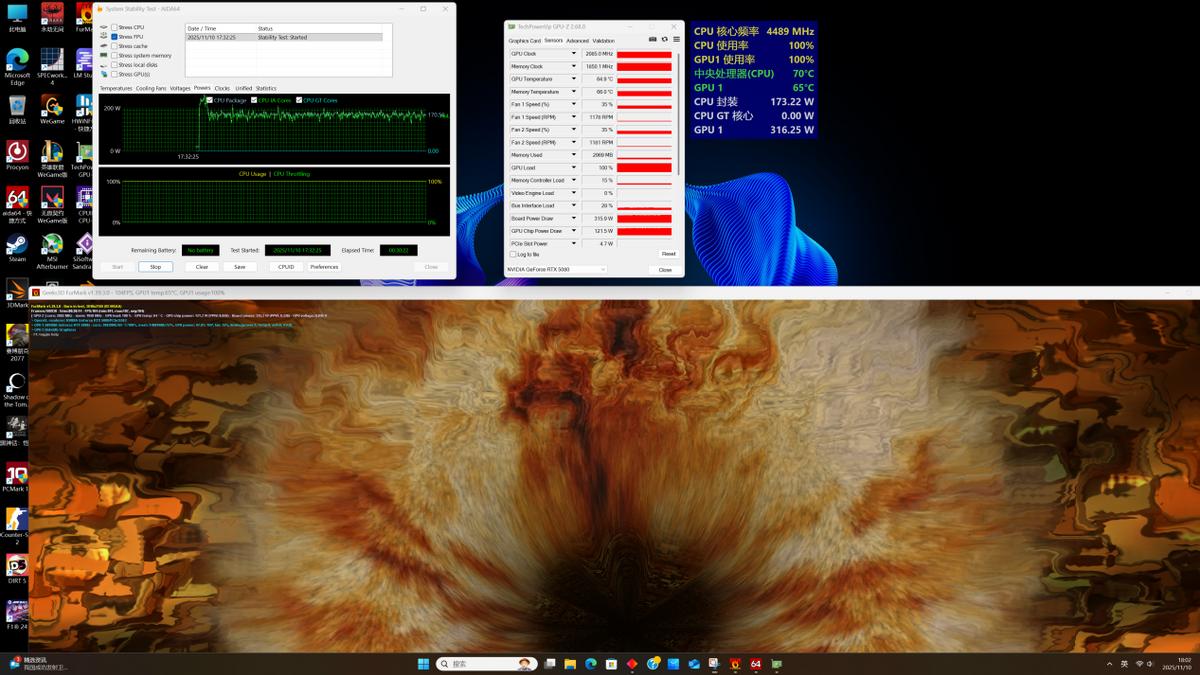Image resolution: width=1200 pixels, height=675 pixels.
Task: Uncheck the Stress FPU checkbox
Action: 114,36
